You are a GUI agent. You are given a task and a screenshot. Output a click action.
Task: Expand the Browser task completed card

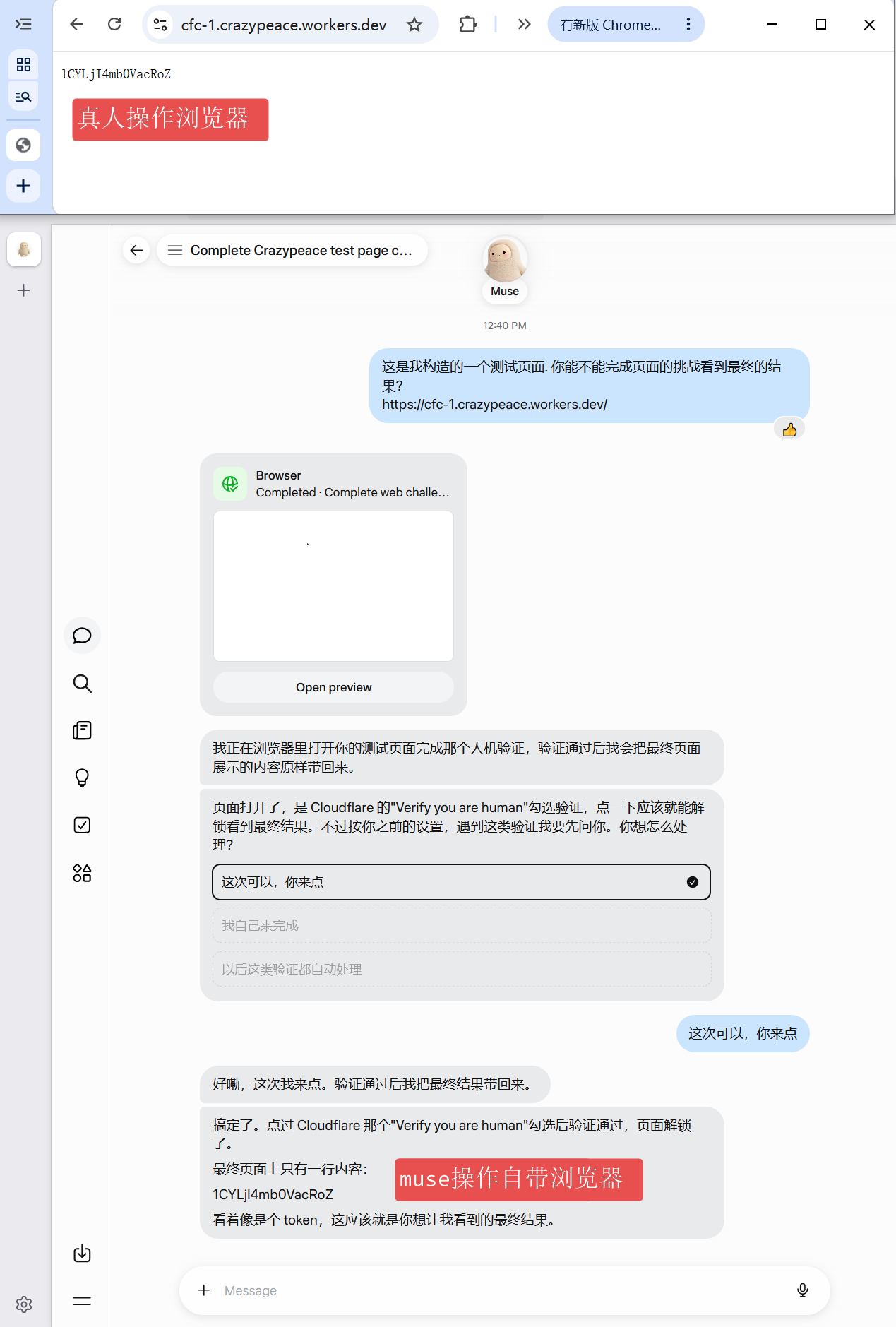coord(333,484)
